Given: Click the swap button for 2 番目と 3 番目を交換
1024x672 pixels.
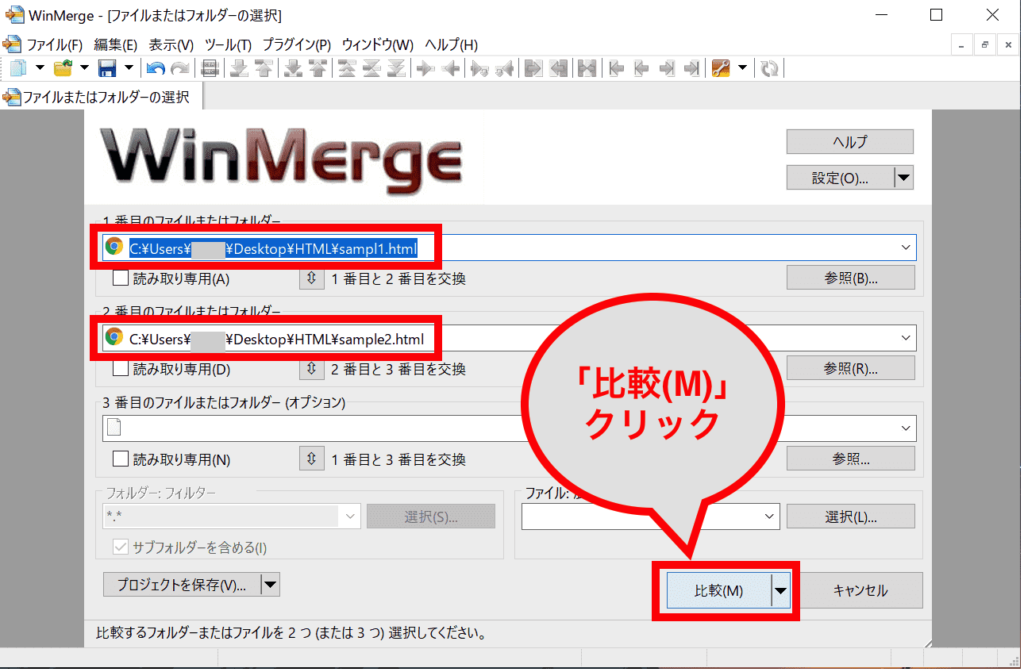Looking at the screenshot, I should (312, 368).
